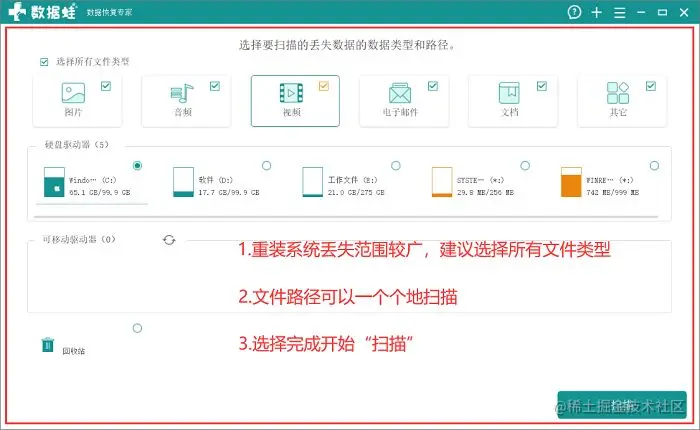
Task: Click the 29.8 MB/256 MB text
Action: (485, 192)
